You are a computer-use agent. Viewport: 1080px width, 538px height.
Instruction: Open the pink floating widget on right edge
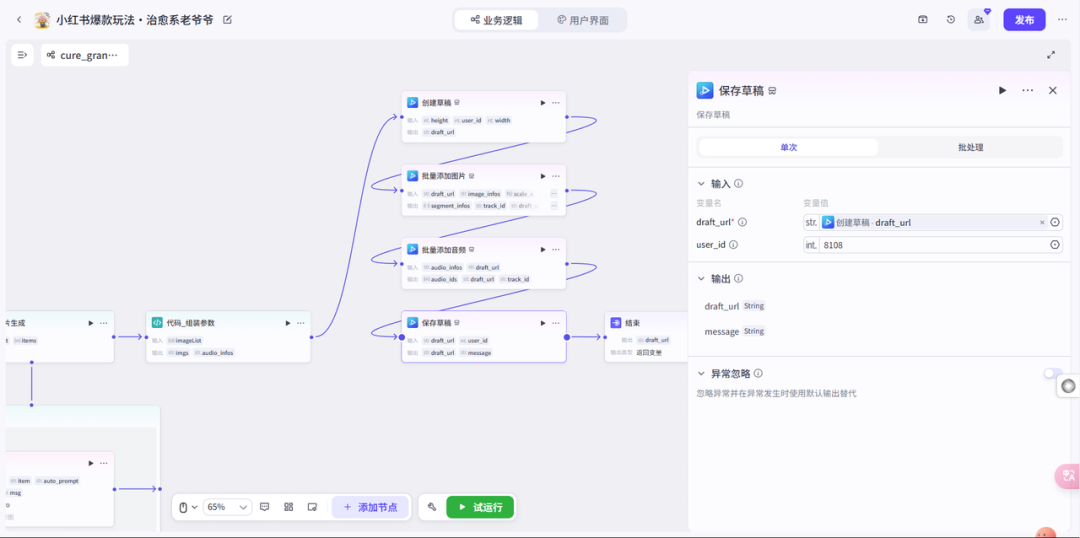[x=1068, y=476]
